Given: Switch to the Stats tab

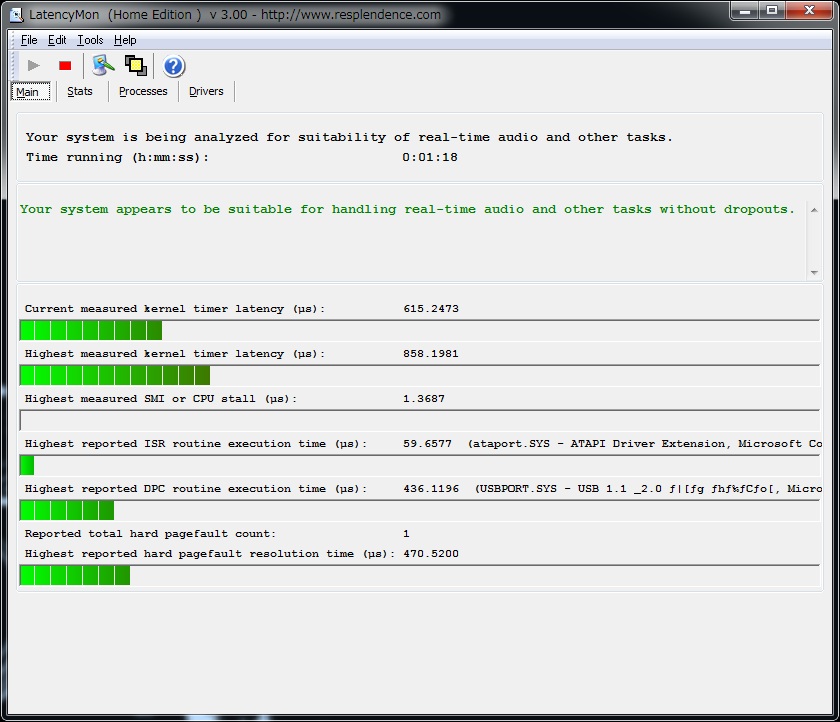Looking at the screenshot, I should point(80,91).
